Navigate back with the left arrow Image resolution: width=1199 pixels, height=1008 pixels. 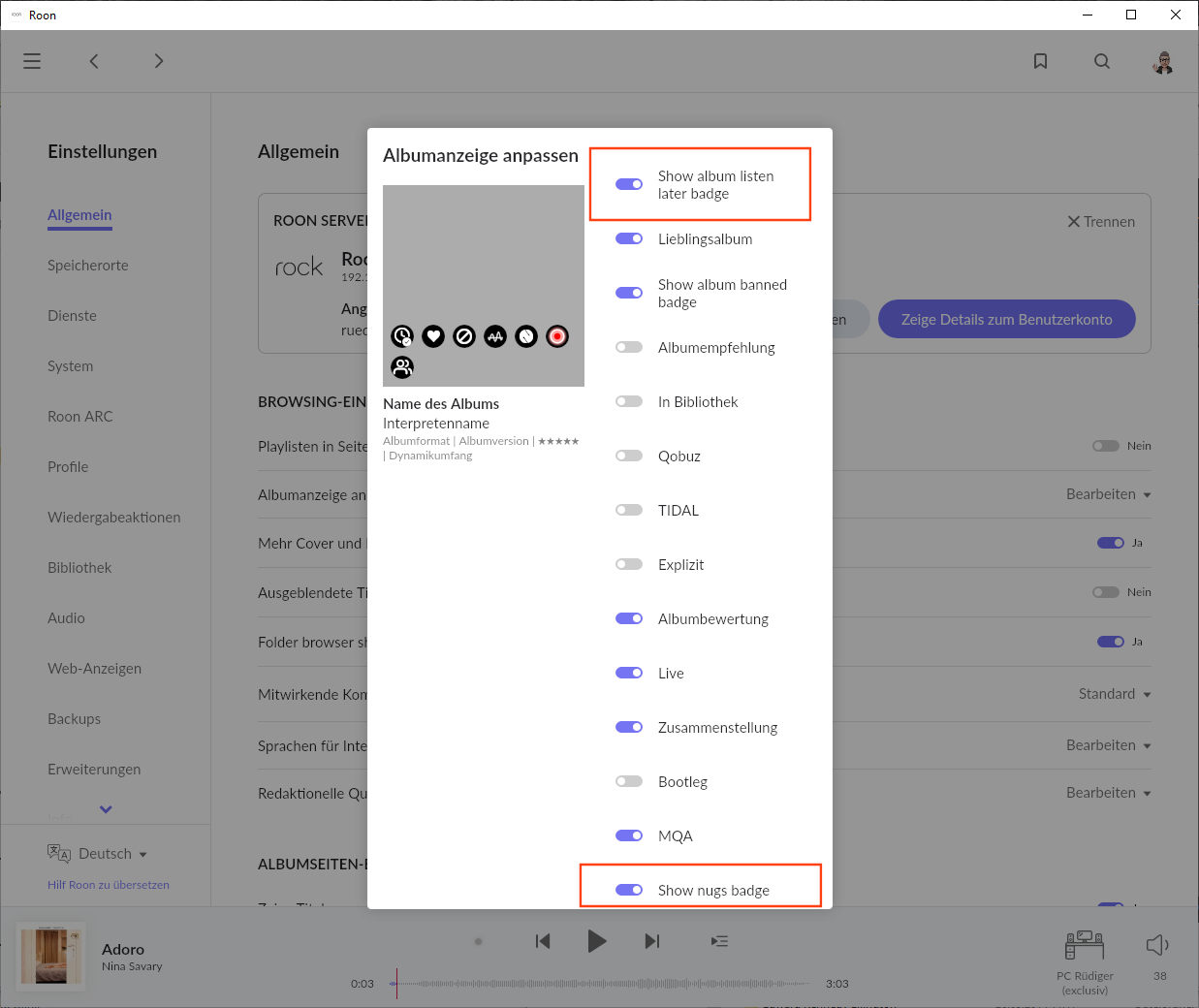click(x=94, y=61)
